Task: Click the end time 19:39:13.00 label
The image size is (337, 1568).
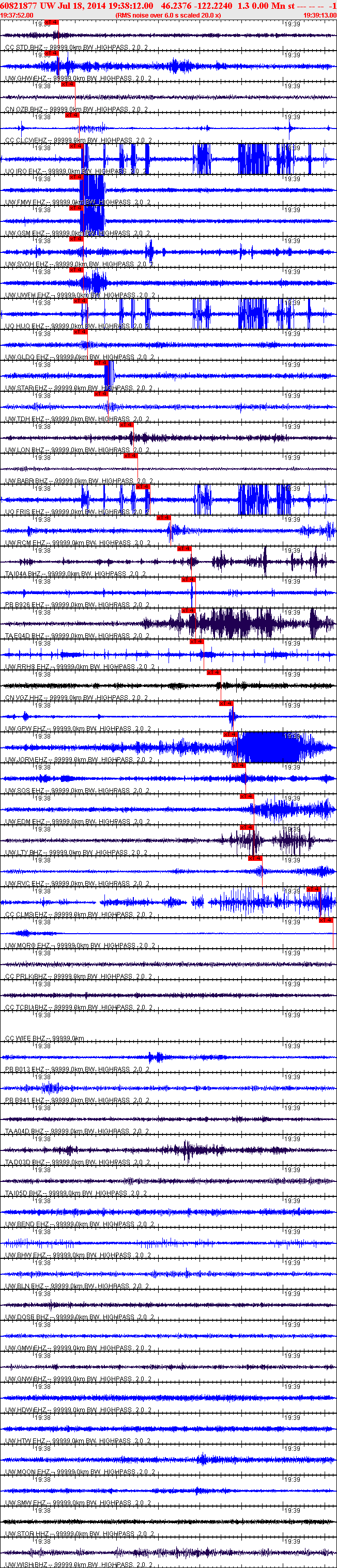Action: [319, 15]
